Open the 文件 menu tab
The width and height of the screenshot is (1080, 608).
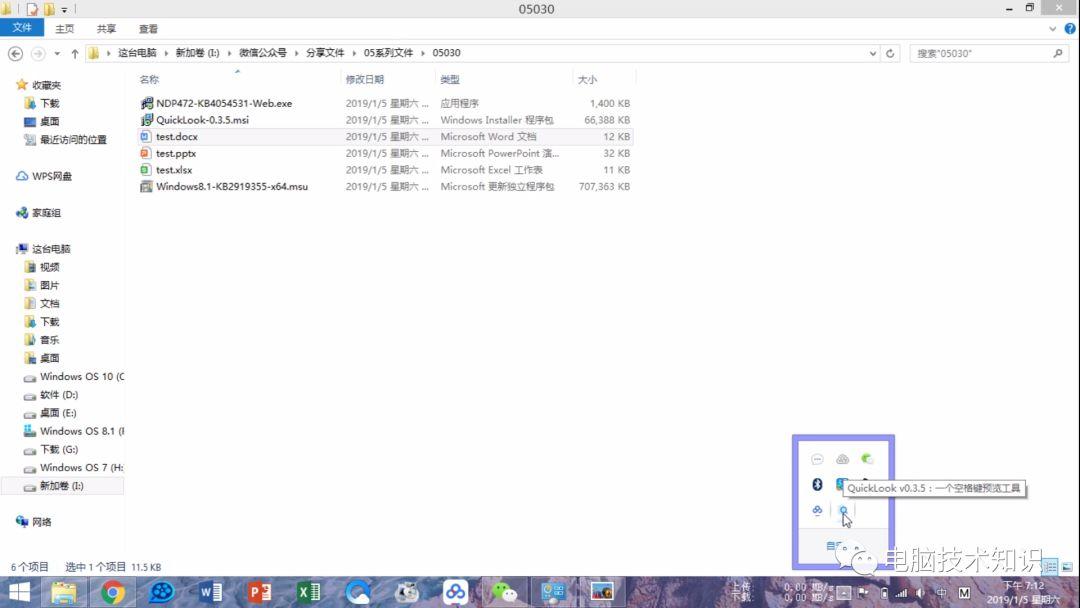(x=22, y=29)
